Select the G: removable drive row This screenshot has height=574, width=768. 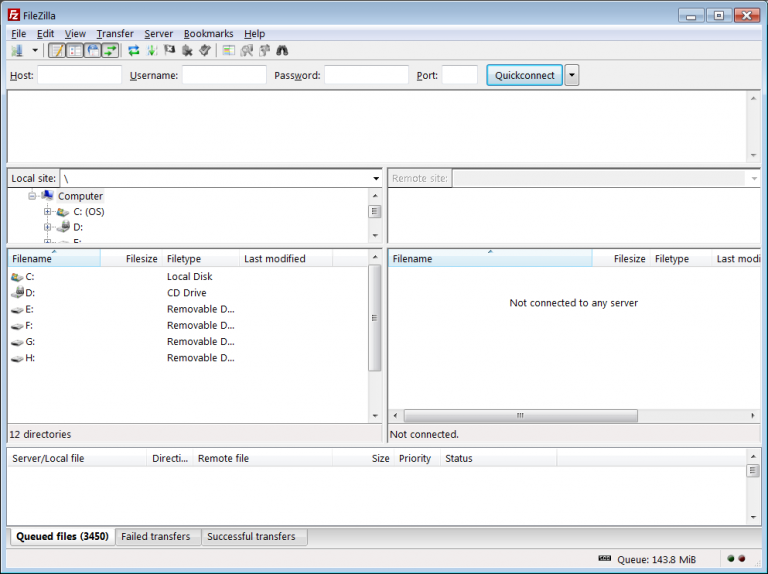[x=188, y=341]
